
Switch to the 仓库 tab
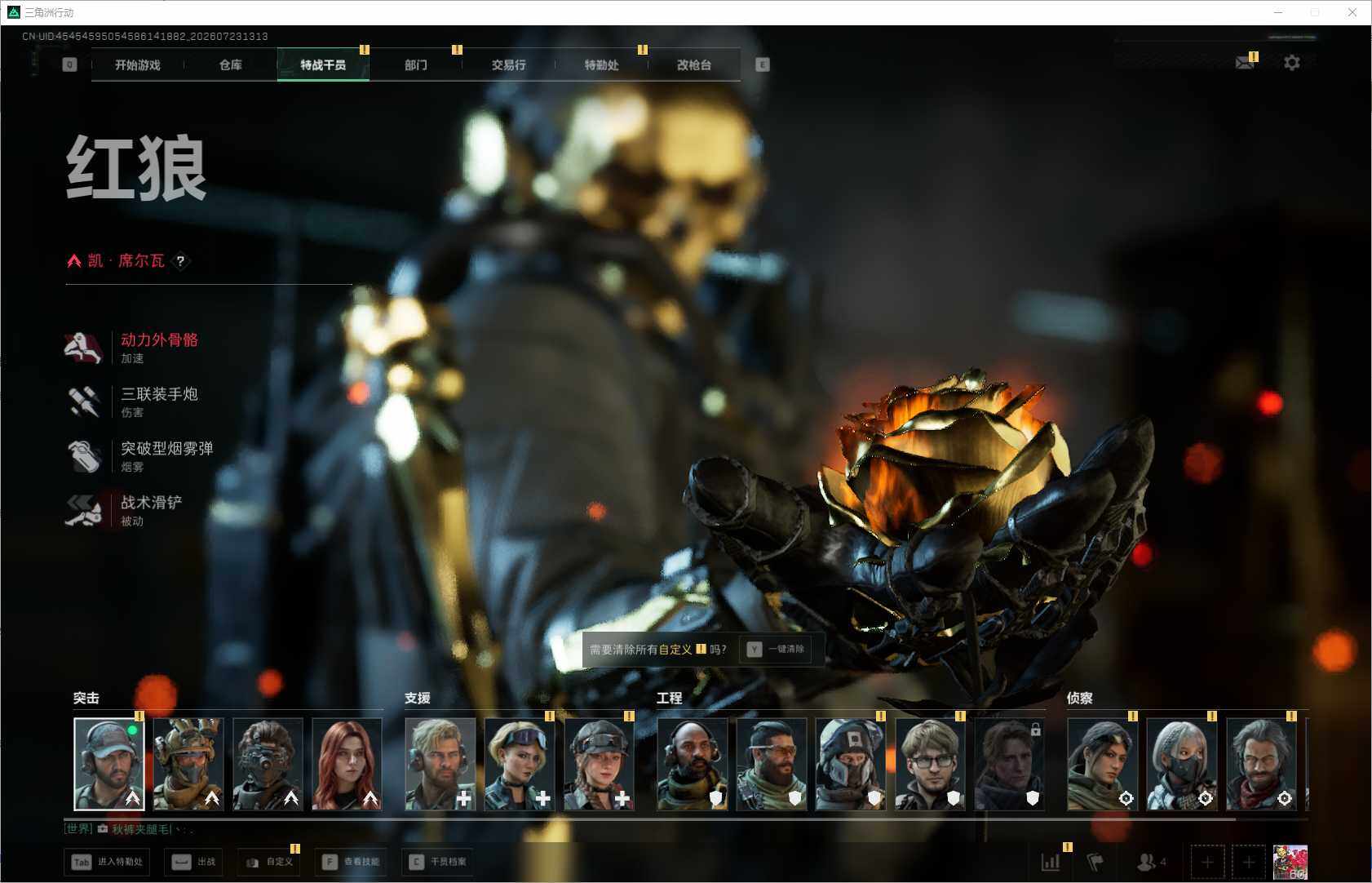coord(231,64)
